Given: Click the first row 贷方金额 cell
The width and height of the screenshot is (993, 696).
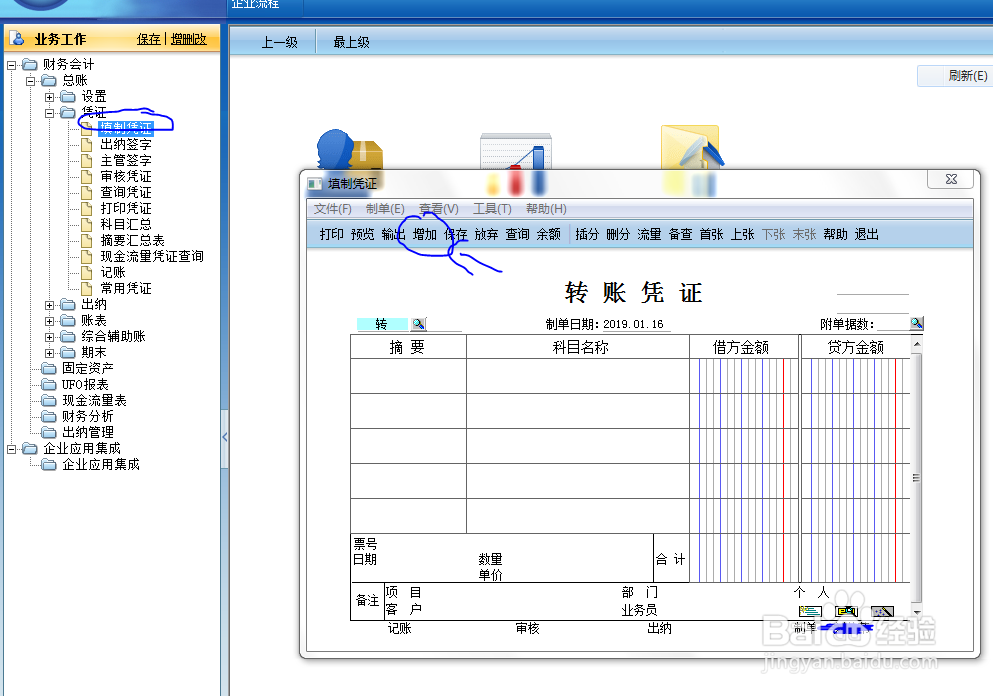Looking at the screenshot, I should tap(856, 376).
